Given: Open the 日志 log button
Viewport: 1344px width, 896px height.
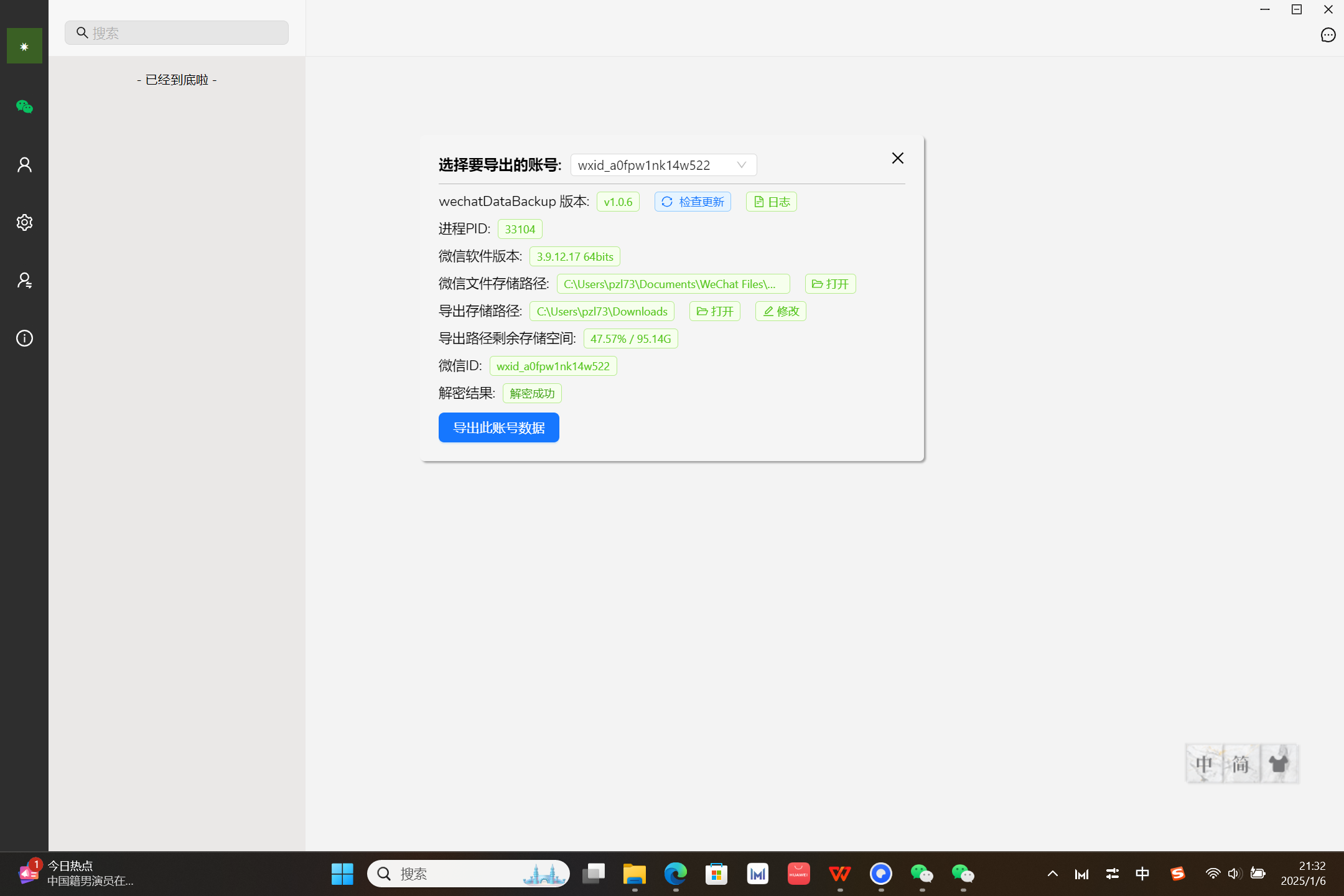Looking at the screenshot, I should [771, 202].
